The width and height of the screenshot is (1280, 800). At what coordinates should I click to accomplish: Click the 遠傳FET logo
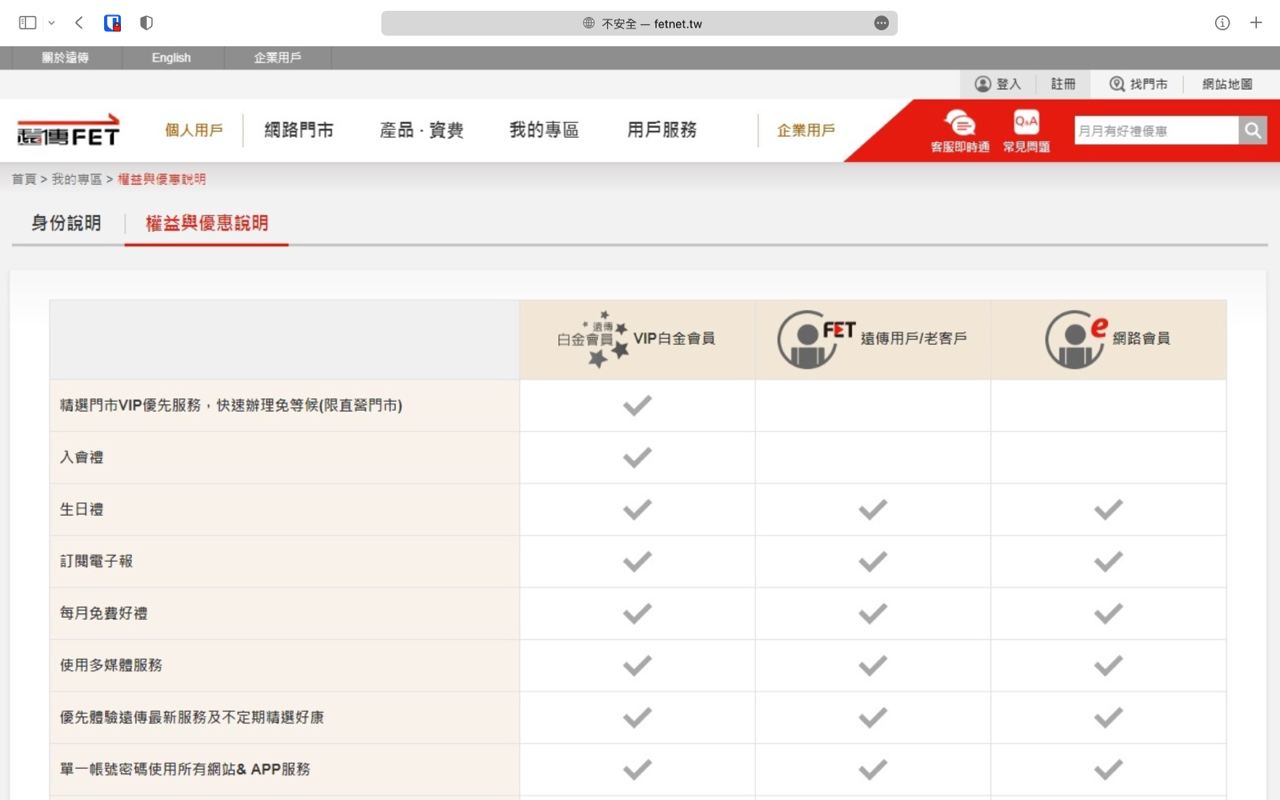coord(68,130)
